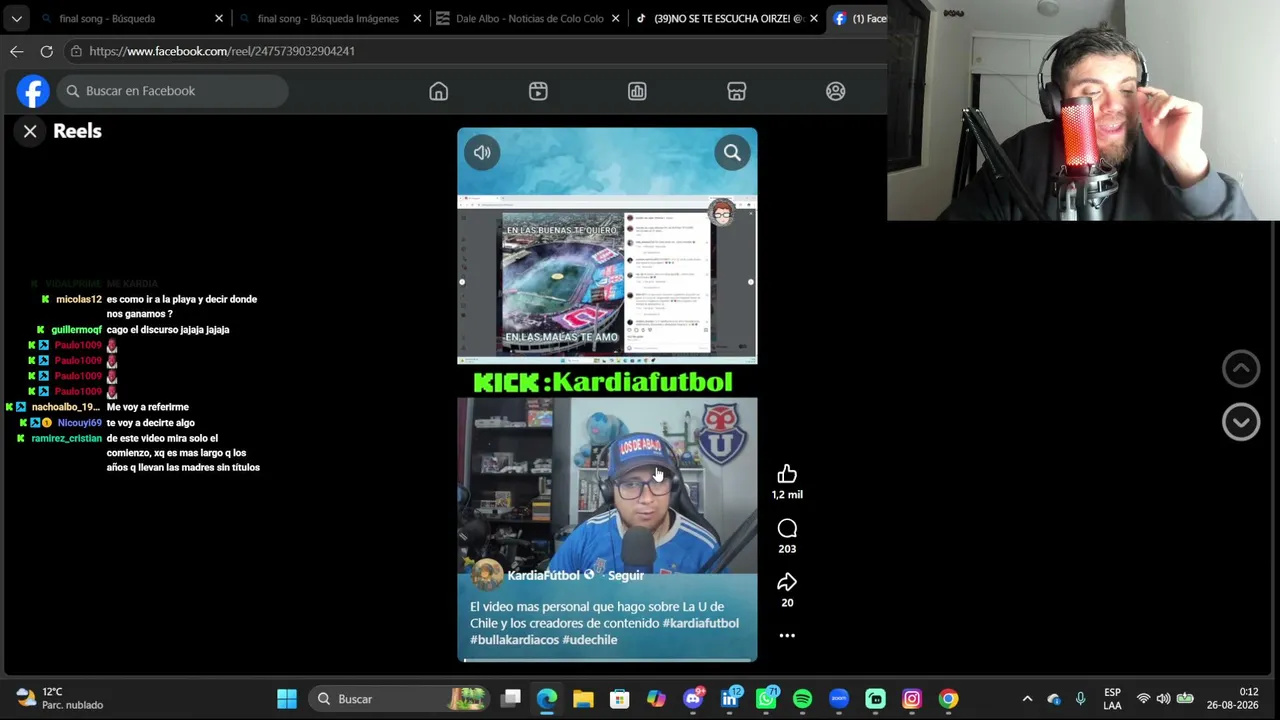Viewport: 1280px width, 720px height.
Task: Mute the reel audio
Action: pyautogui.click(x=482, y=153)
